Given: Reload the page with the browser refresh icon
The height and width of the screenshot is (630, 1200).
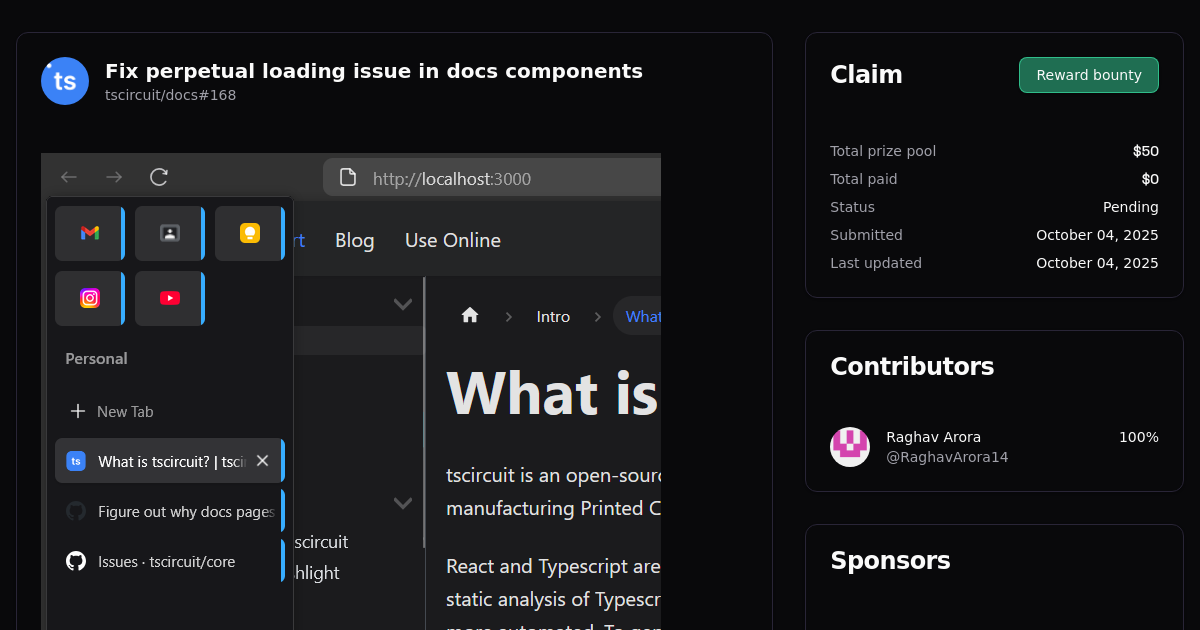Looking at the screenshot, I should (x=158, y=177).
